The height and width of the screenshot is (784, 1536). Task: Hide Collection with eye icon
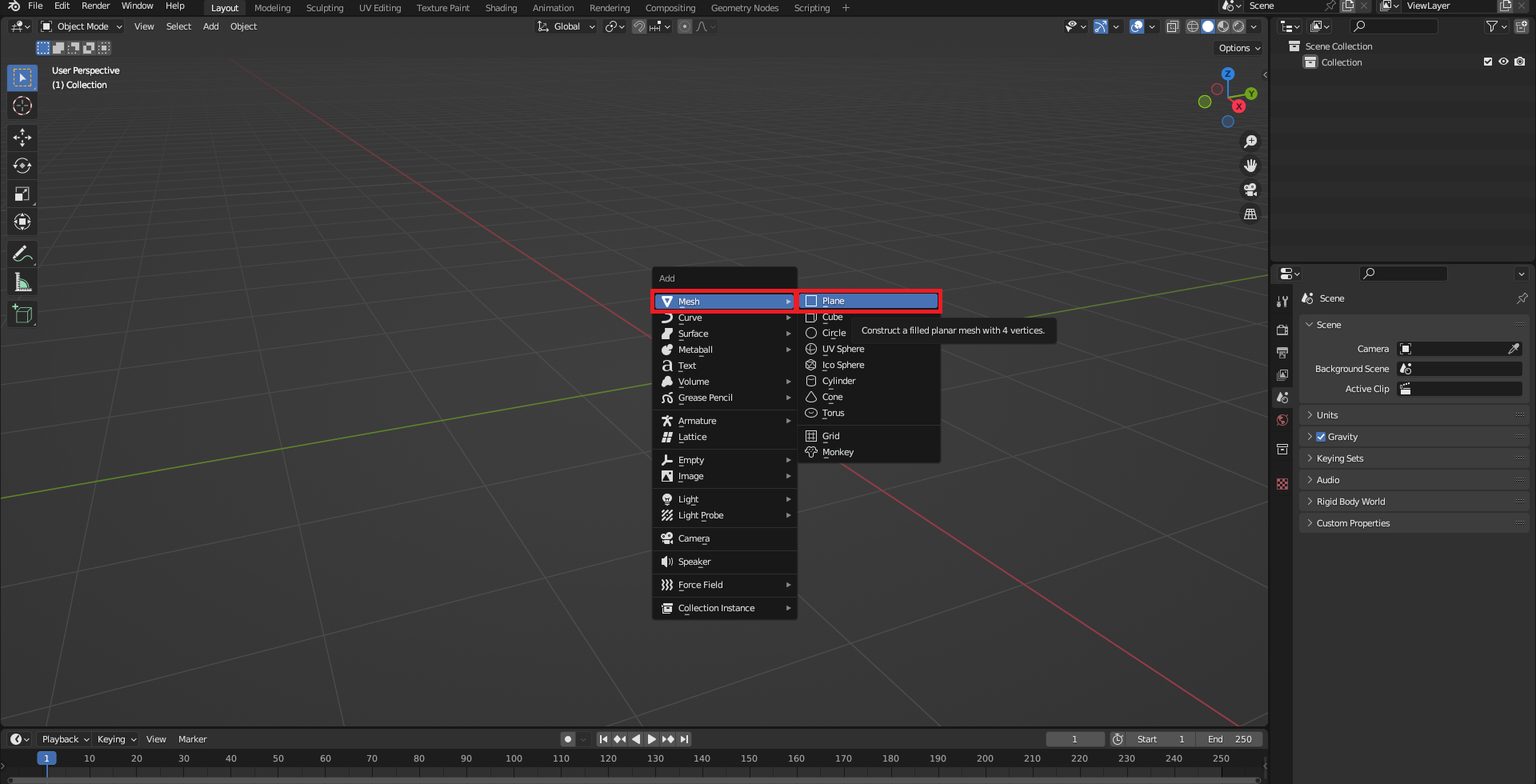[x=1503, y=62]
